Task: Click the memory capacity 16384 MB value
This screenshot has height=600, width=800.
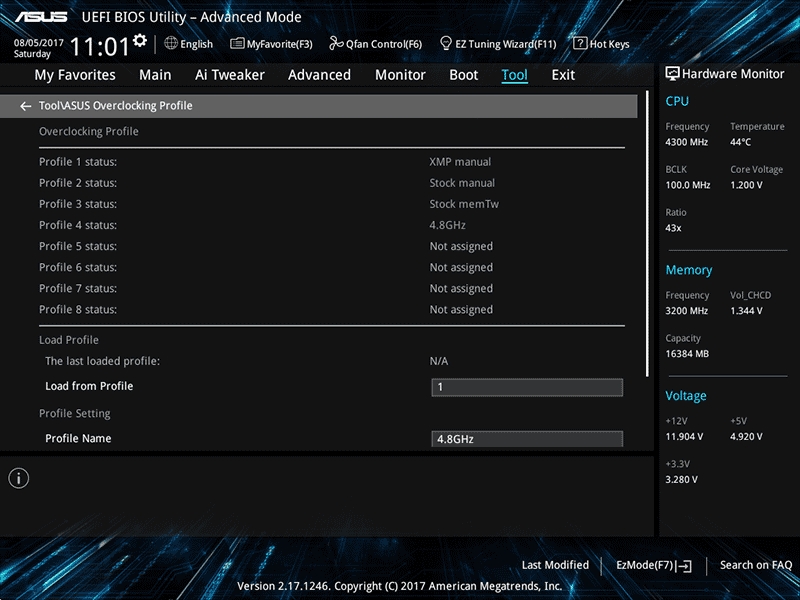Action: [687, 354]
